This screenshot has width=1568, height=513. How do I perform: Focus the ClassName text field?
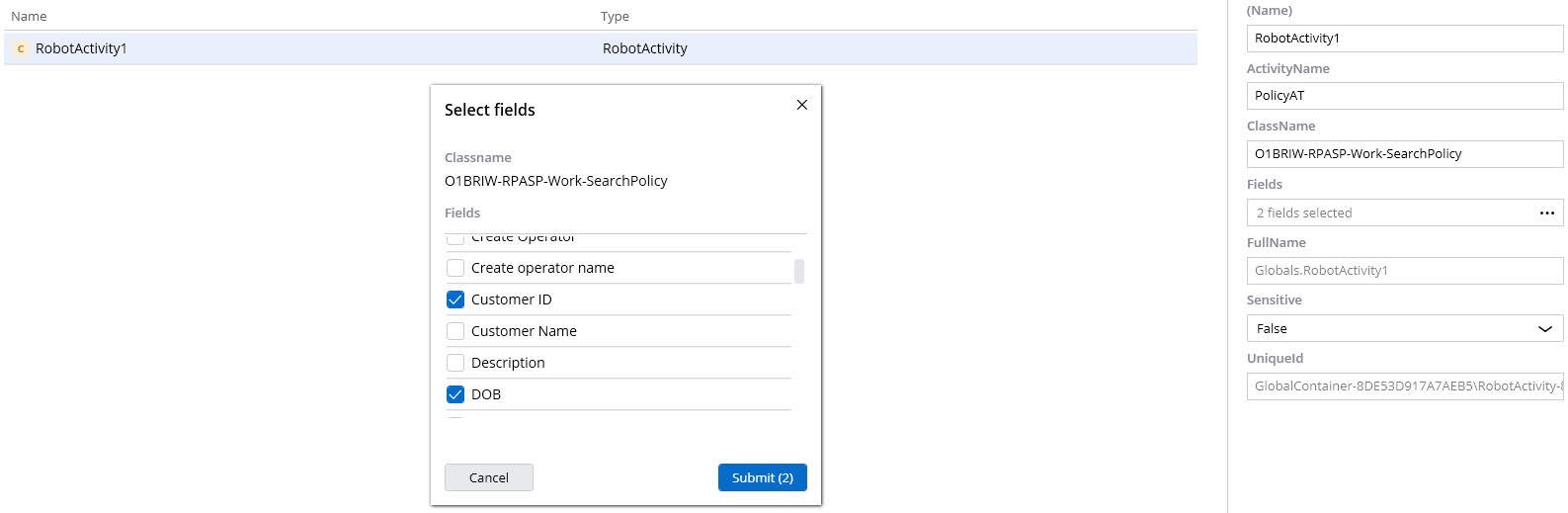coord(1404,154)
